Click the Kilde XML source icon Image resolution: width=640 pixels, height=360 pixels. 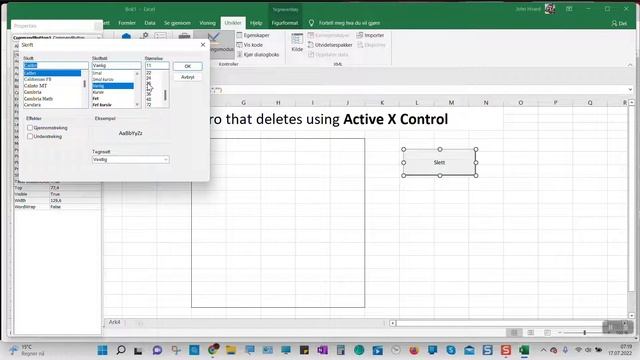pos(297,42)
